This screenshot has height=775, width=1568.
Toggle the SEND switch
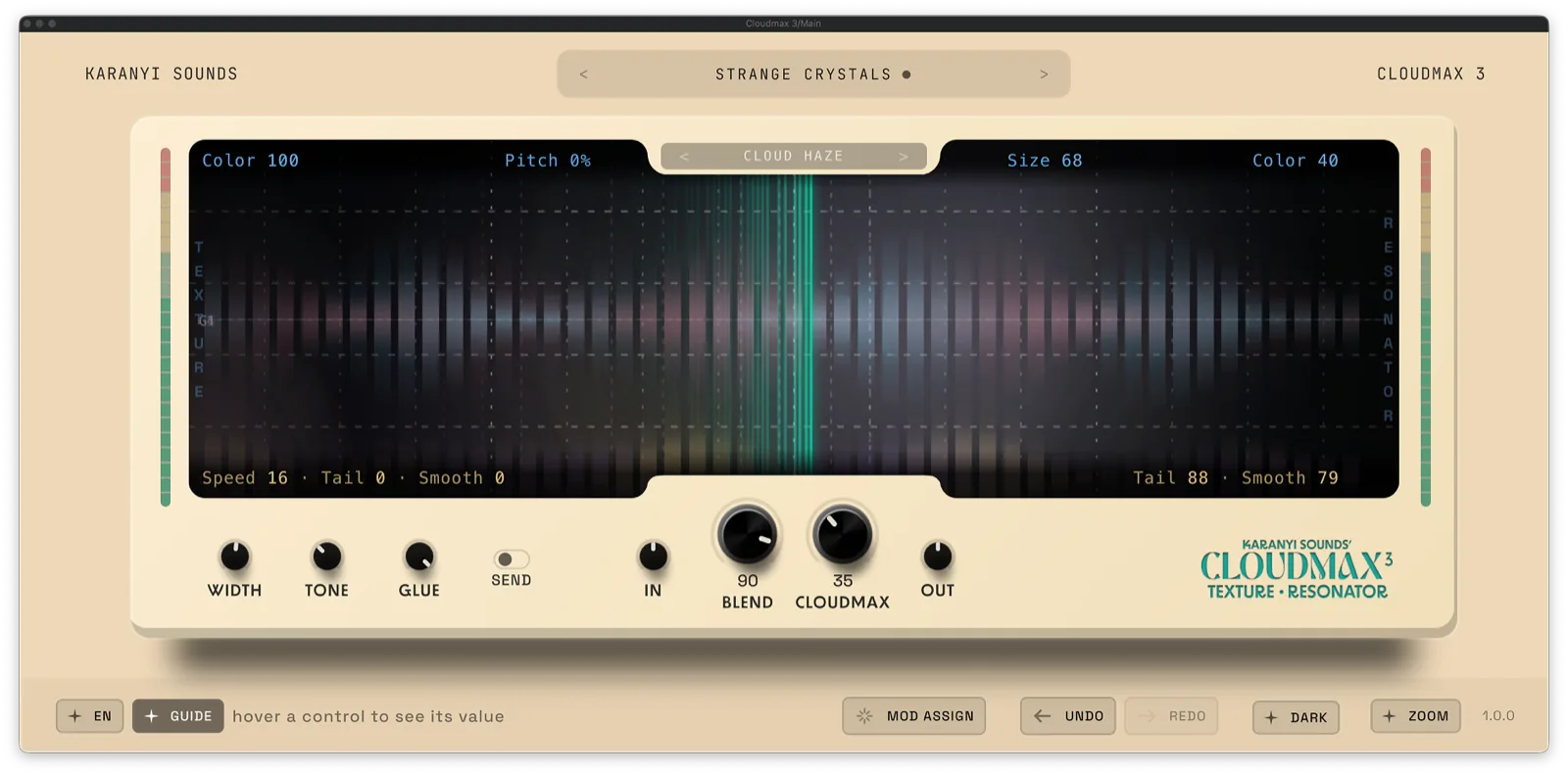511,559
